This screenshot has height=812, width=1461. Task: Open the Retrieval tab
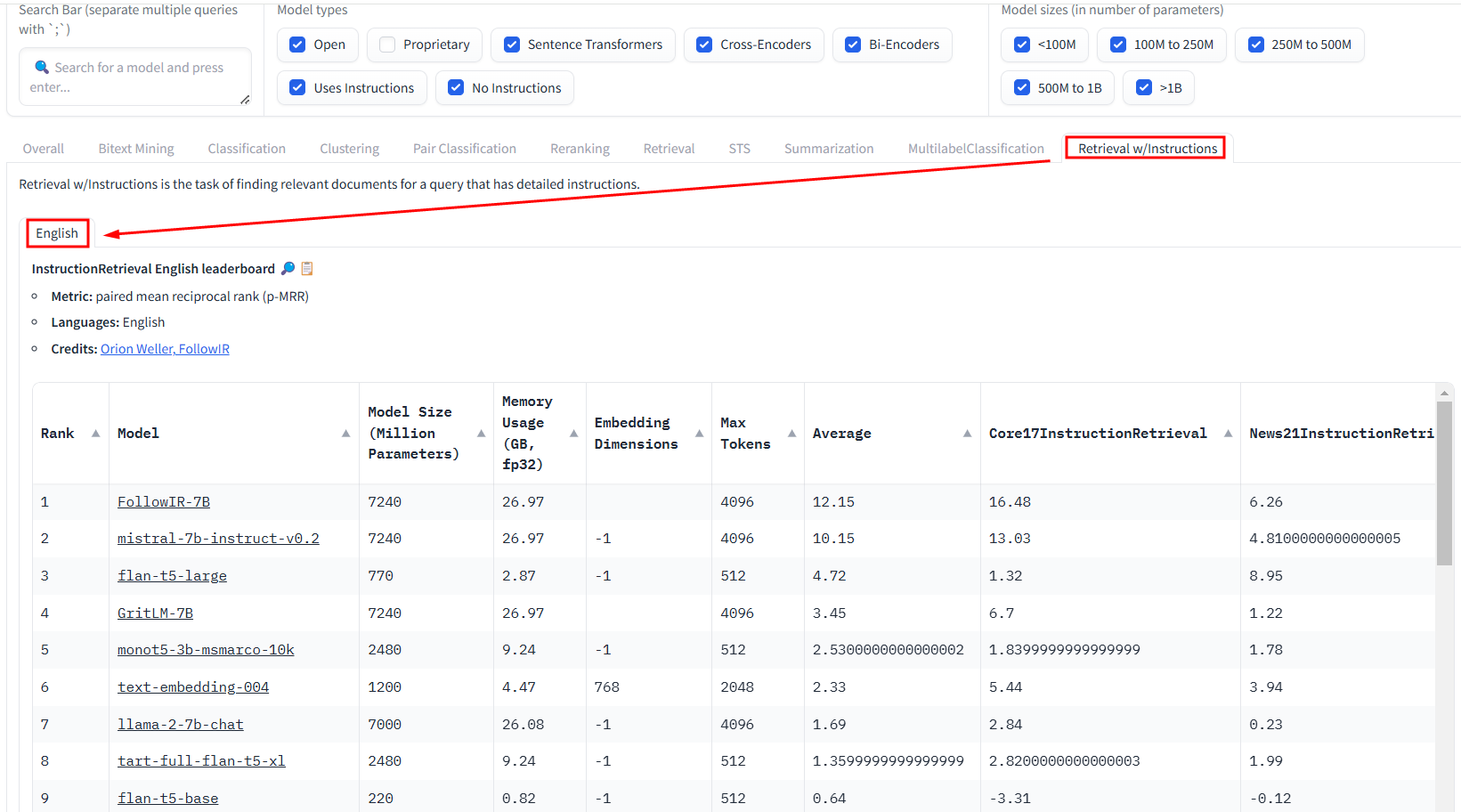670,149
